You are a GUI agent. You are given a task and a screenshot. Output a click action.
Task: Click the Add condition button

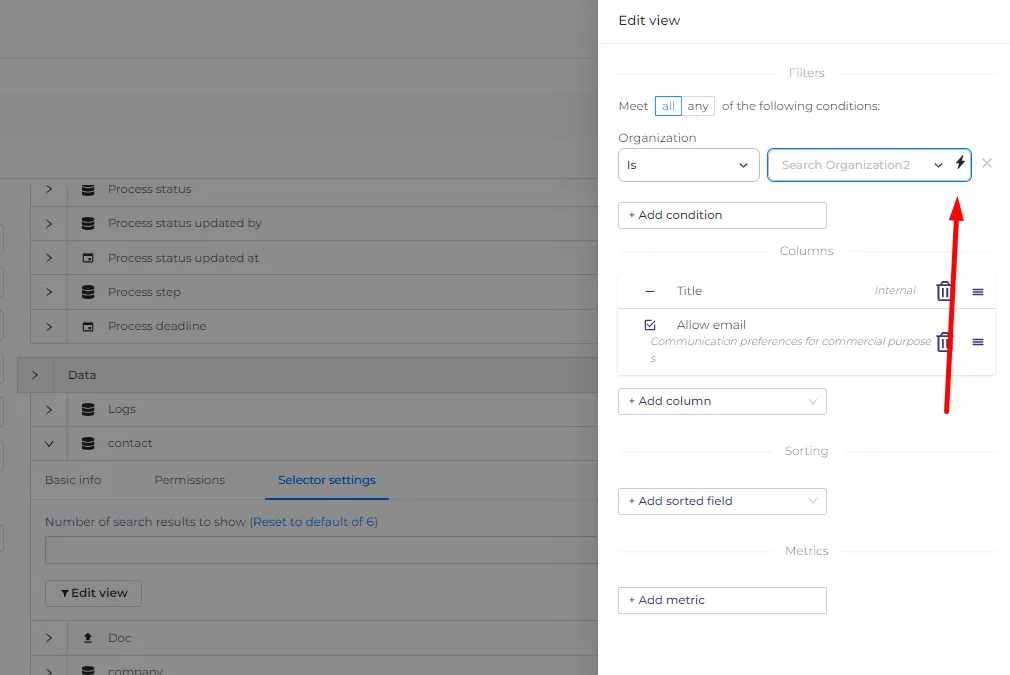[x=722, y=215]
